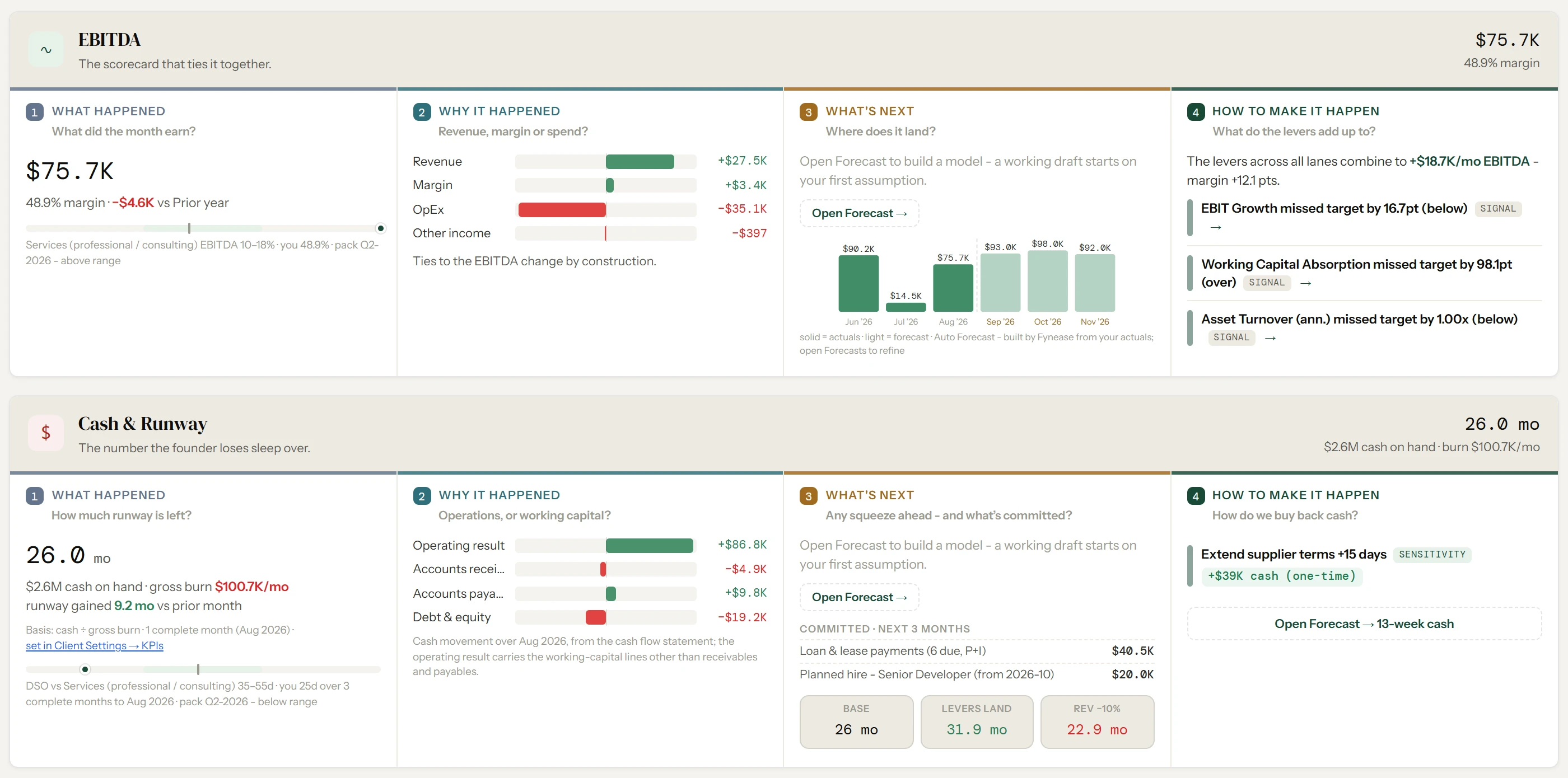This screenshot has width=1568, height=778.
Task: Click step 4 badge in EBITDA card
Action: point(1196,112)
